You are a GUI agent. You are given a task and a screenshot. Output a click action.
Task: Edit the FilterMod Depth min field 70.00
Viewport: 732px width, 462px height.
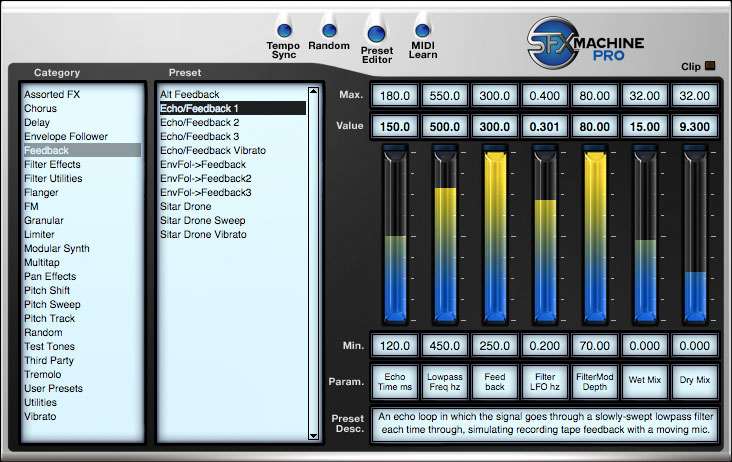[x=595, y=346]
